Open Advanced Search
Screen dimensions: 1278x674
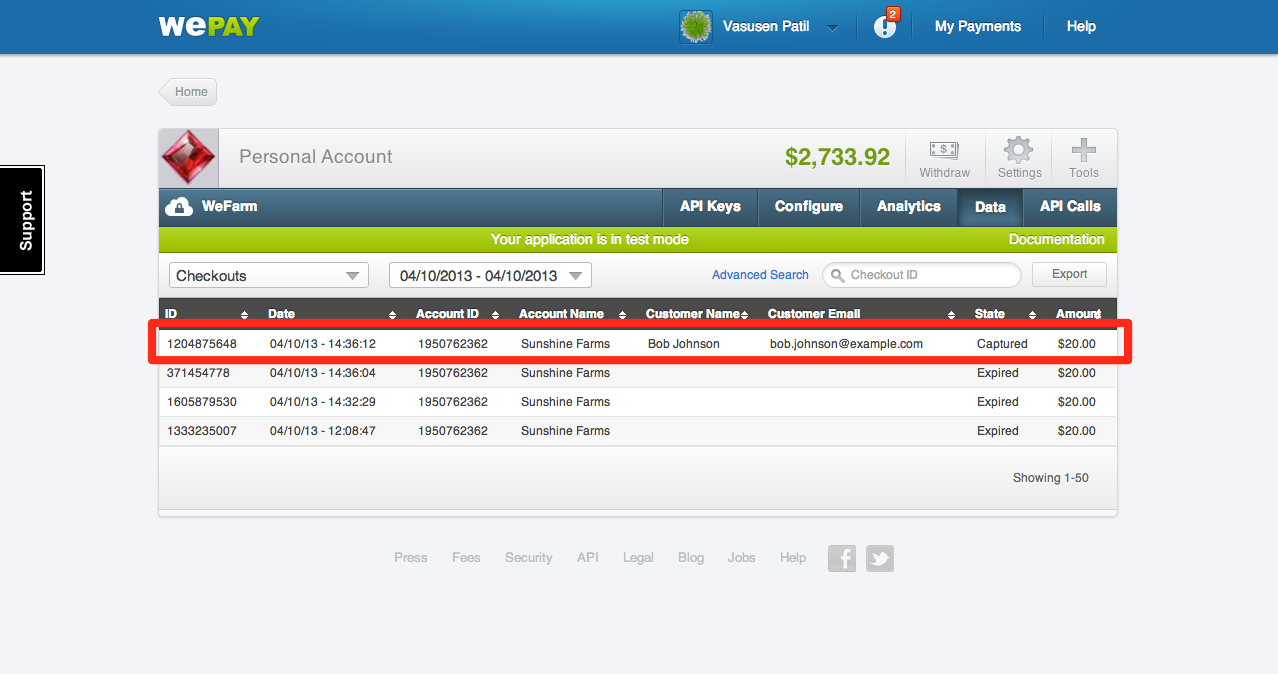coord(760,275)
